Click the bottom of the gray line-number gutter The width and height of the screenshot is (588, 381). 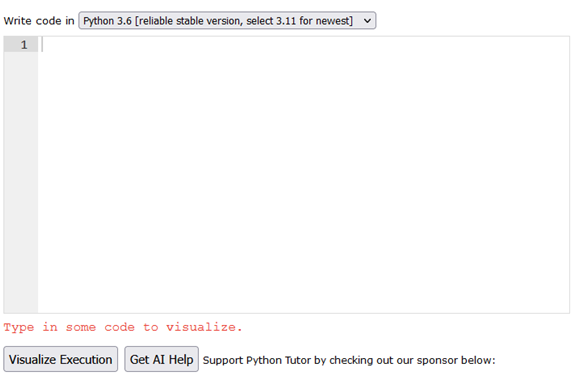point(21,302)
